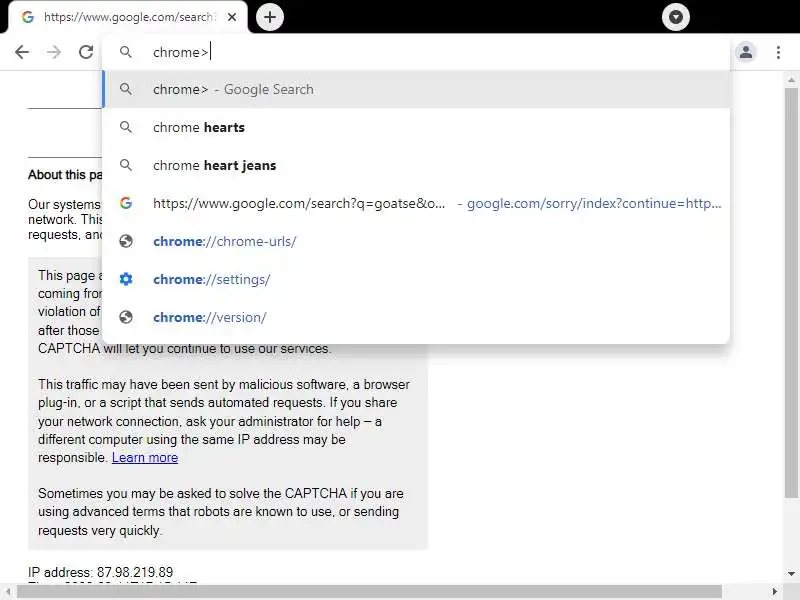Open the profile avatar menu
Image resolution: width=800 pixels, height=600 pixels.
[x=746, y=52]
